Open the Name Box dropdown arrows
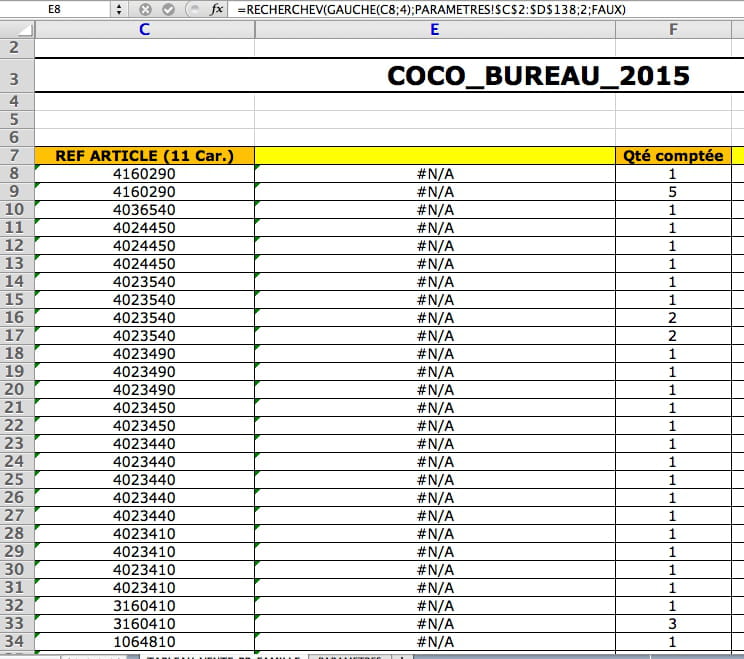 tap(119, 9)
